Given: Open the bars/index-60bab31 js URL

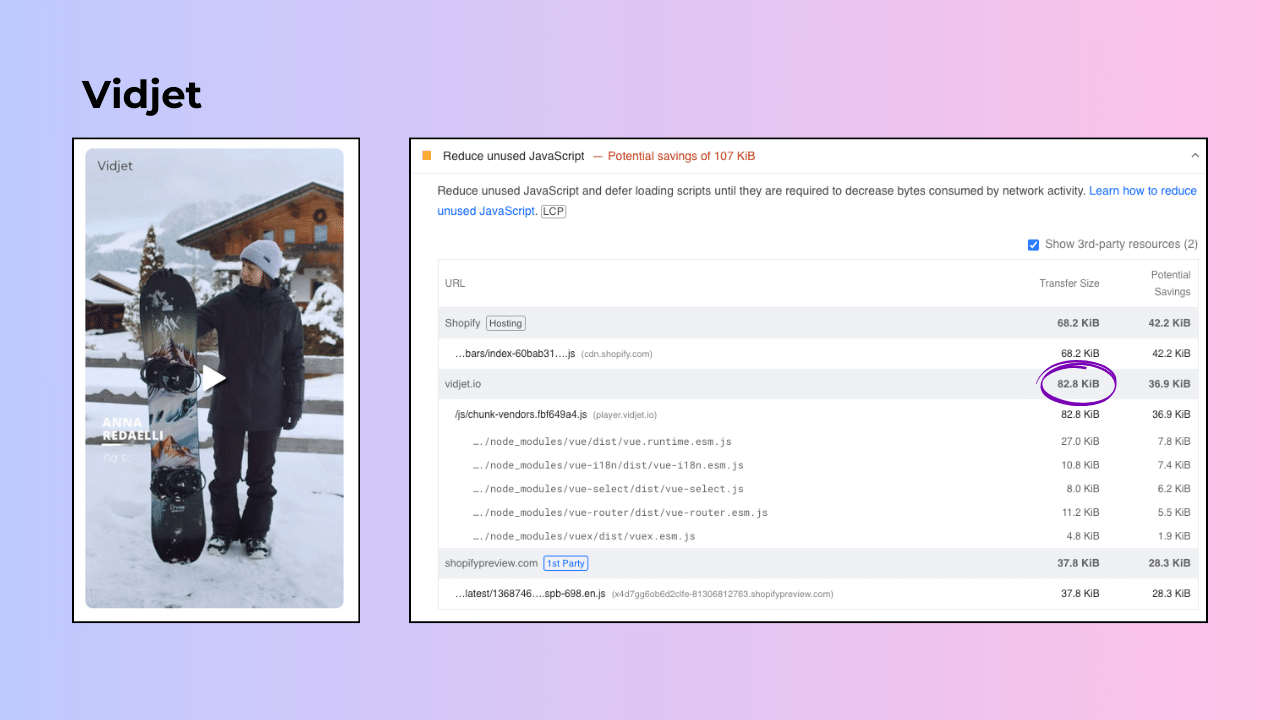Looking at the screenshot, I should 515,353.
